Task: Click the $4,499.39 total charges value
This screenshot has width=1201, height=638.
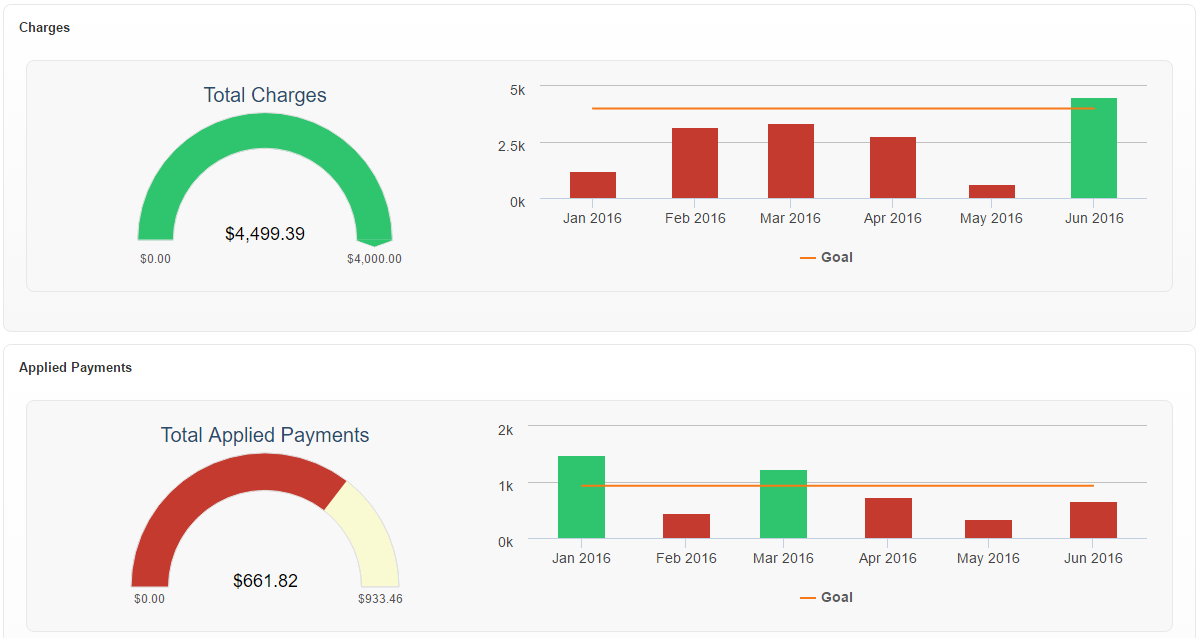Action: pyautogui.click(x=265, y=235)
